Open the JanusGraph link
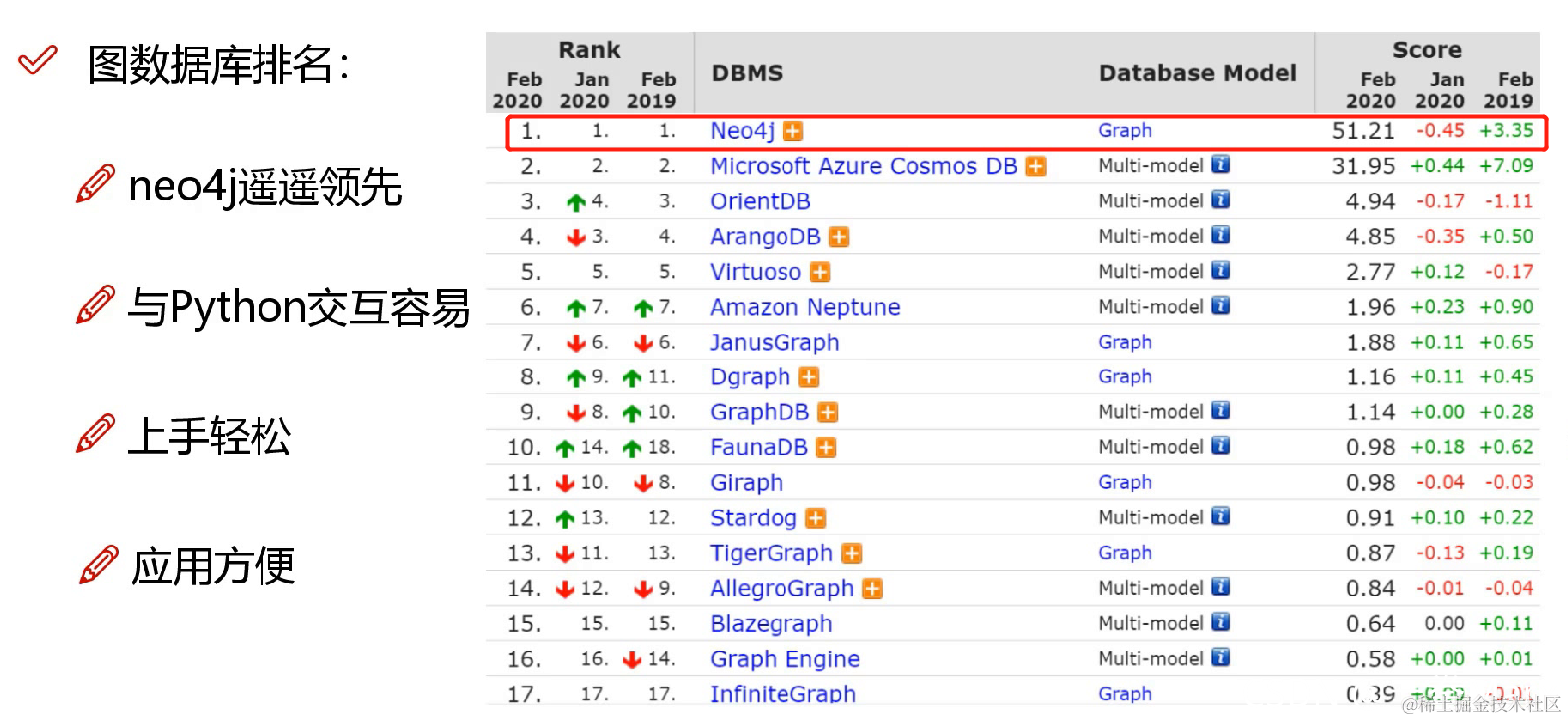Image resolution: width=1568 pixels, height=721 pixels. pos(775,343)
